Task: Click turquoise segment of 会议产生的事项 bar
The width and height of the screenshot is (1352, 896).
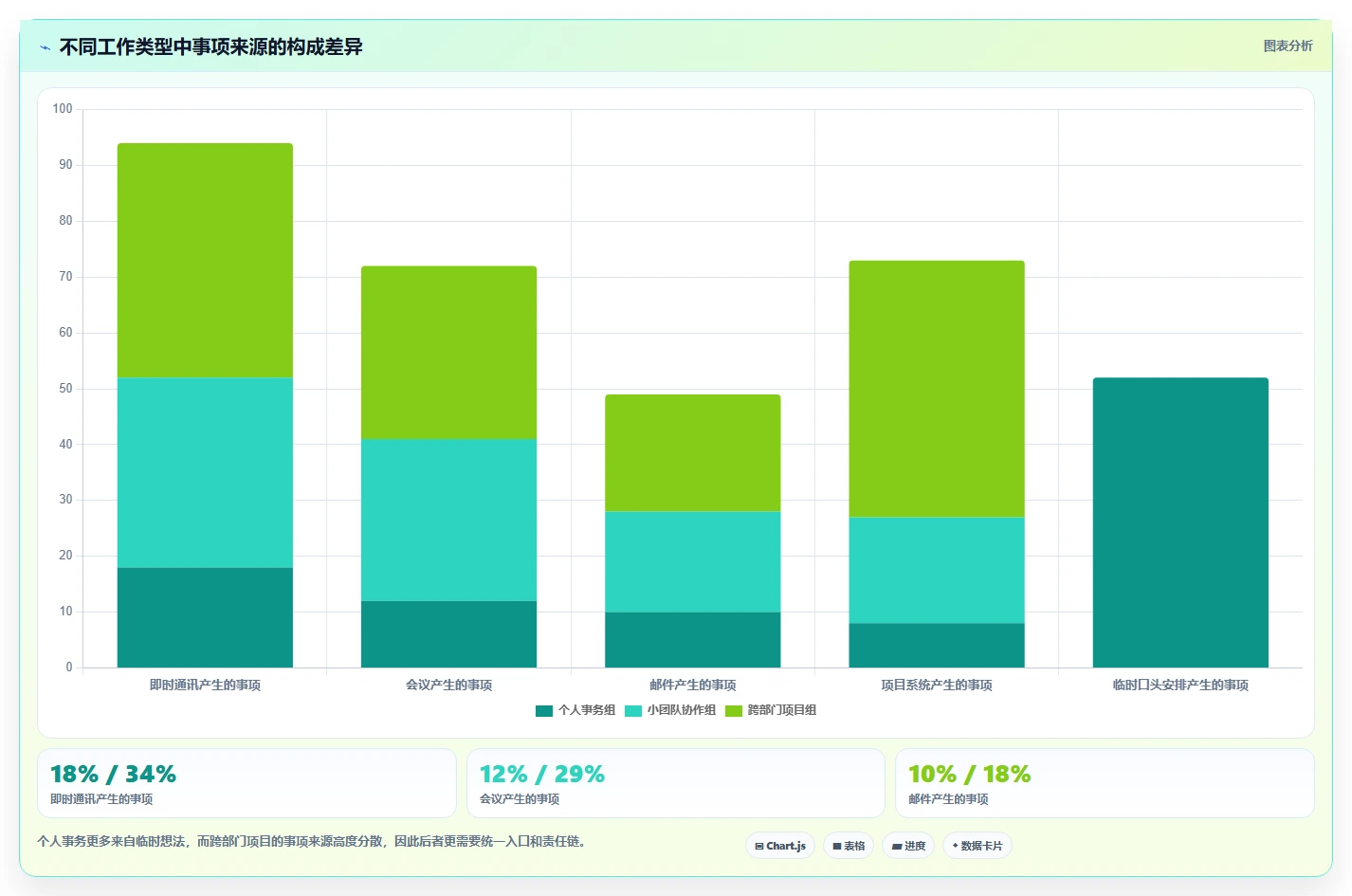Action: click(448, 520)
